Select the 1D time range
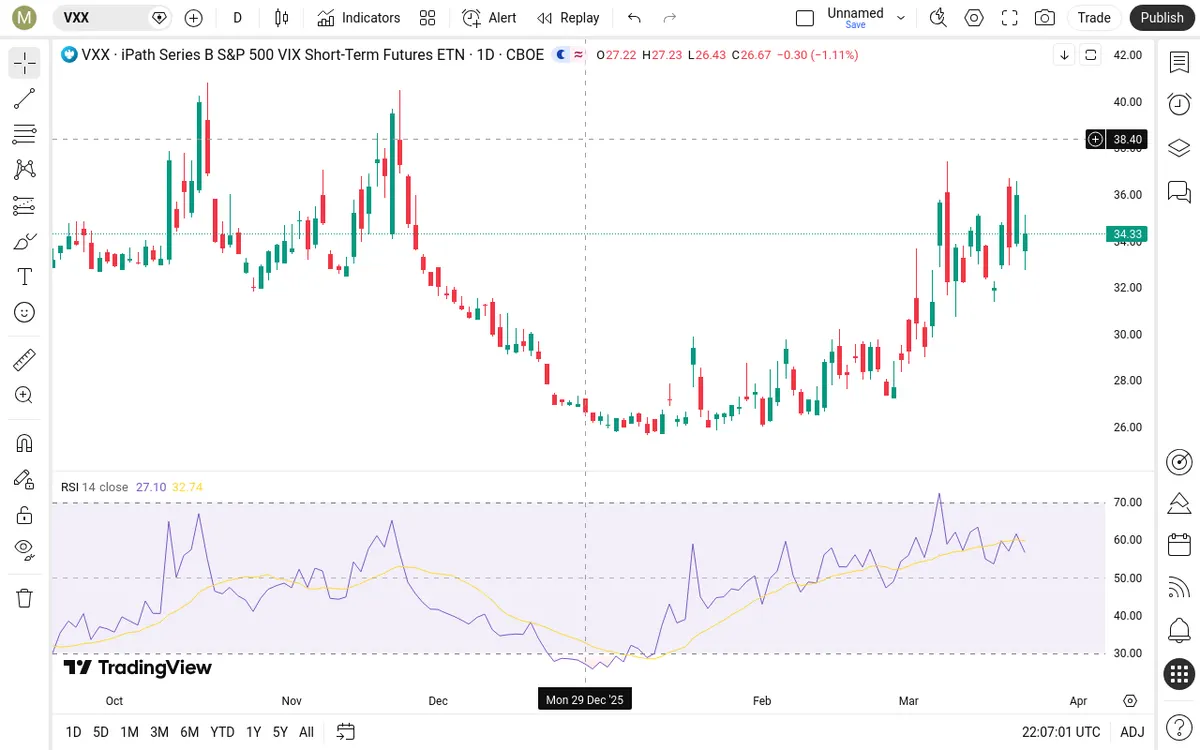The image size is (1200, 750). pyautogui.click(x=73, y=732)
